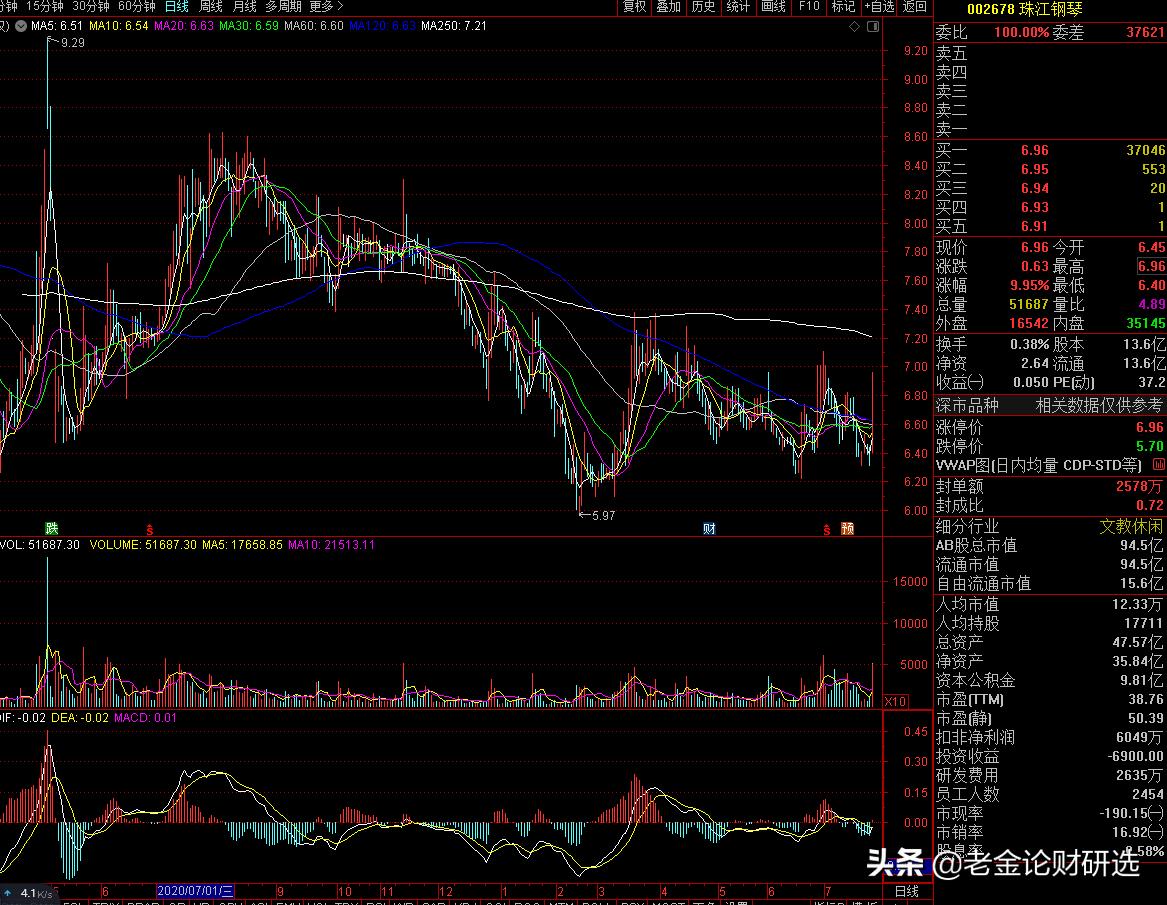Click the MA20: 6.63 indicator label

click(x=184, y=26)
